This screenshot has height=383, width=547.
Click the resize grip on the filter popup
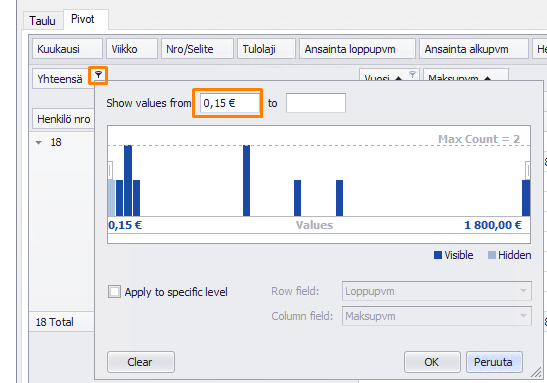point(537,373)
